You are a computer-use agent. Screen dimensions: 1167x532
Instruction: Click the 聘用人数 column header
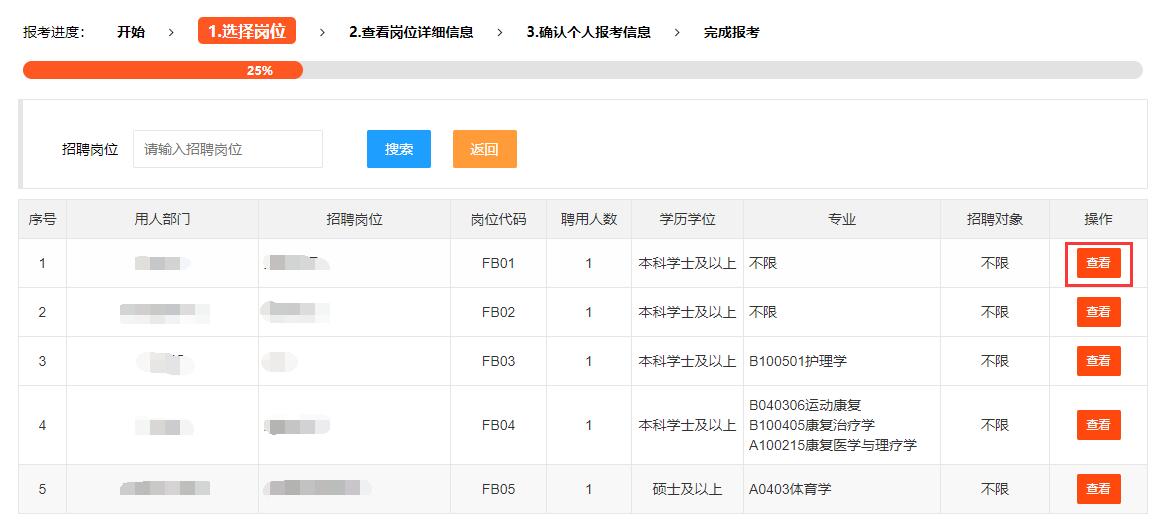[588, 219]
